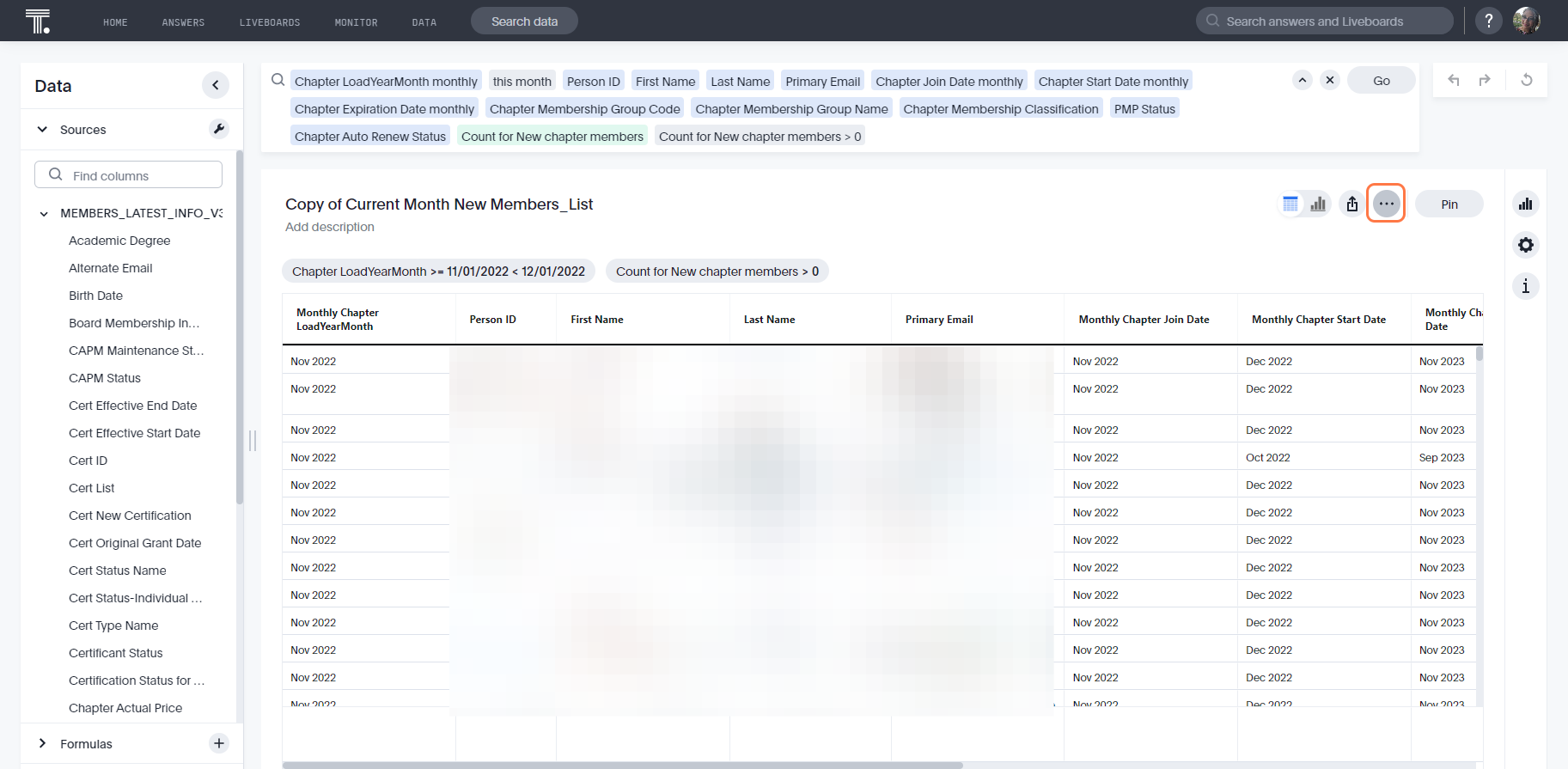
Task: Click the magnifier icon in query bar
Action: (x=278, y=80)
